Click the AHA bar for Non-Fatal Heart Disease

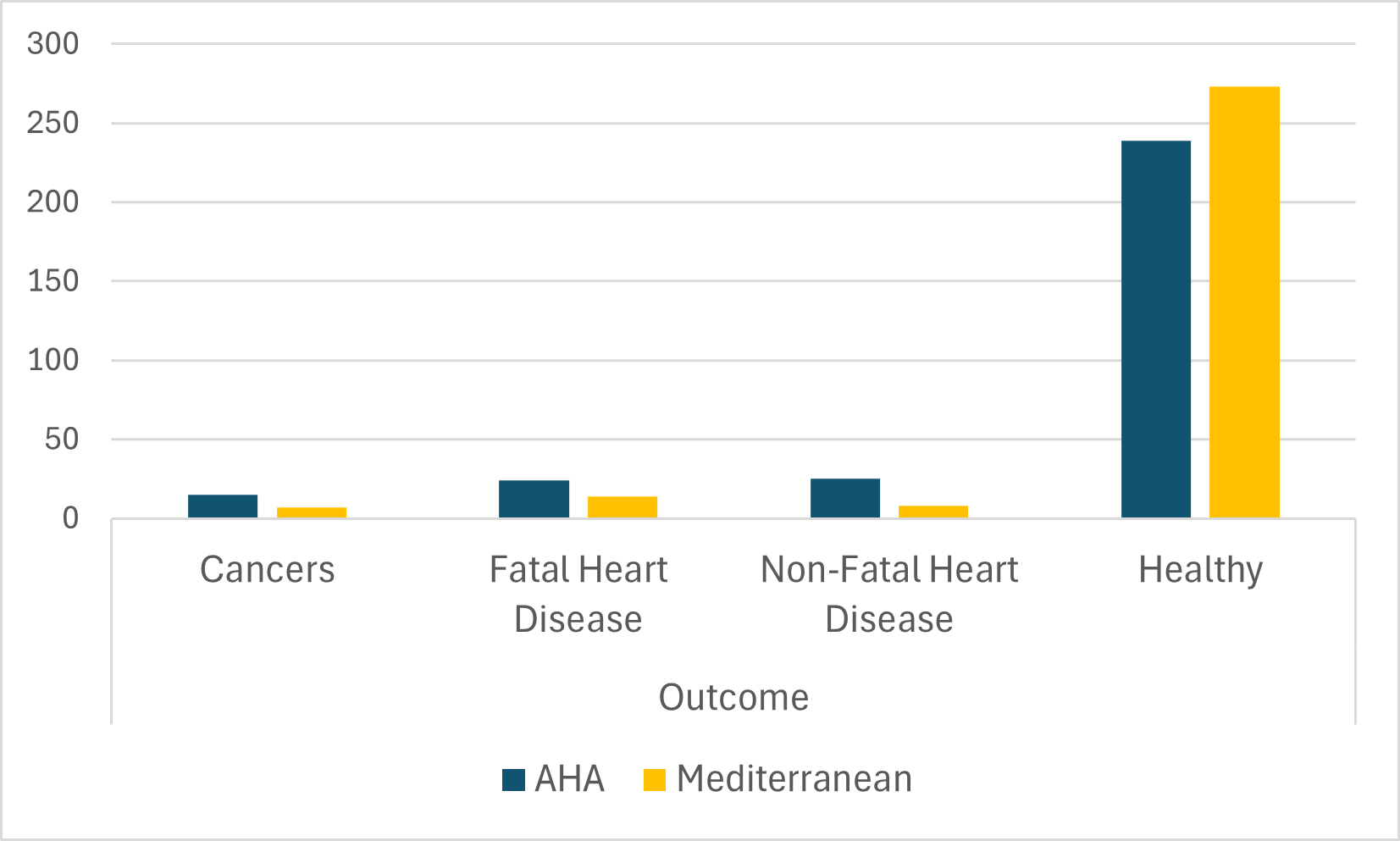click(845, 498)
